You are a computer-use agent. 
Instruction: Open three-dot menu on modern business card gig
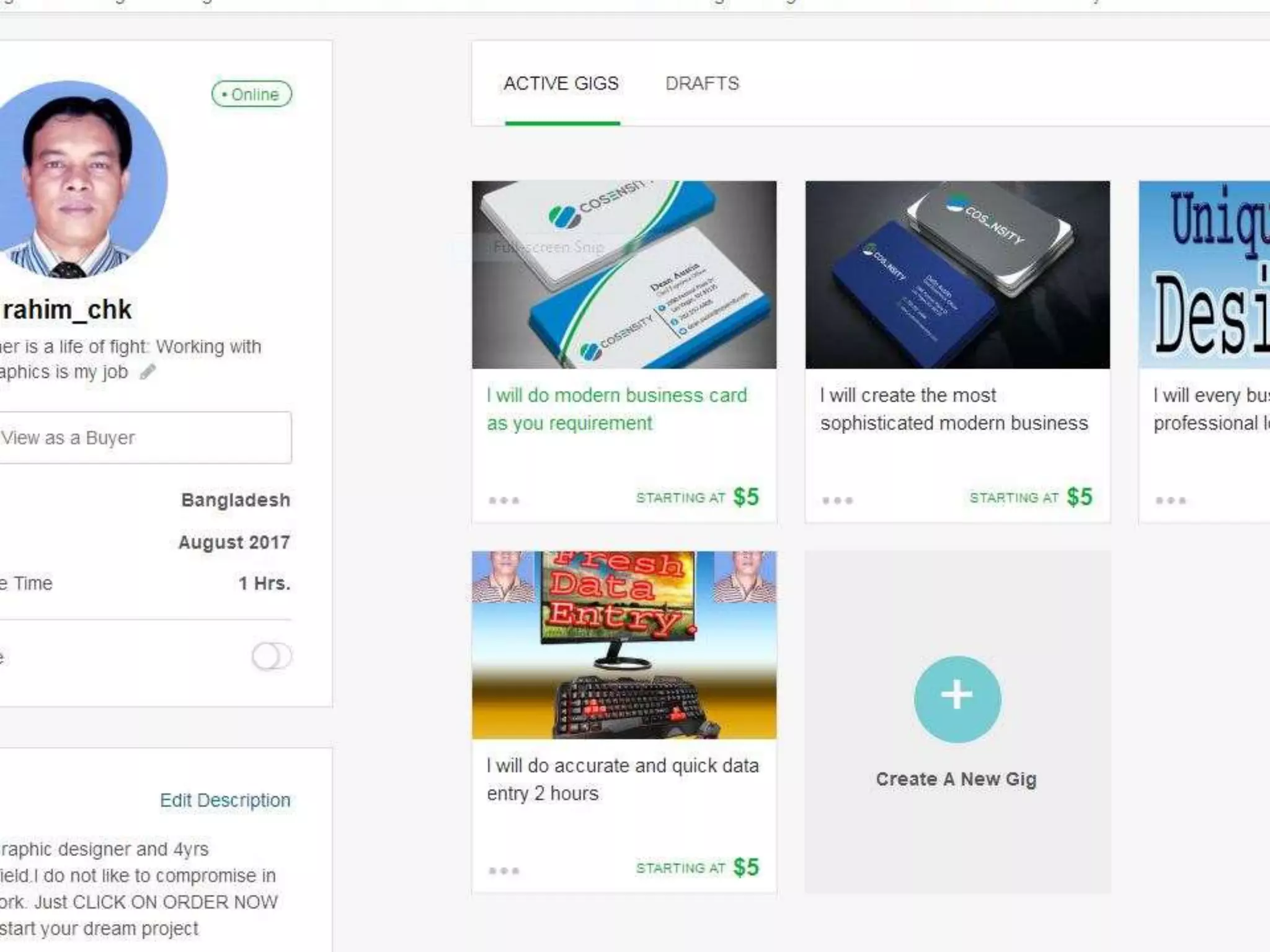[504, 500]
